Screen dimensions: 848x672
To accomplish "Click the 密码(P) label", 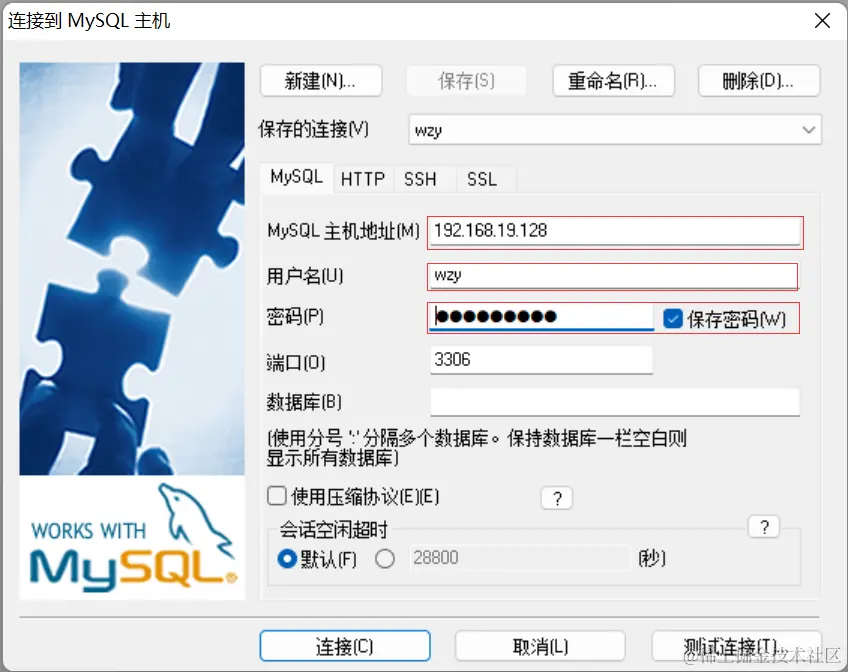I will pyautogui.click(x=295, y=316).
